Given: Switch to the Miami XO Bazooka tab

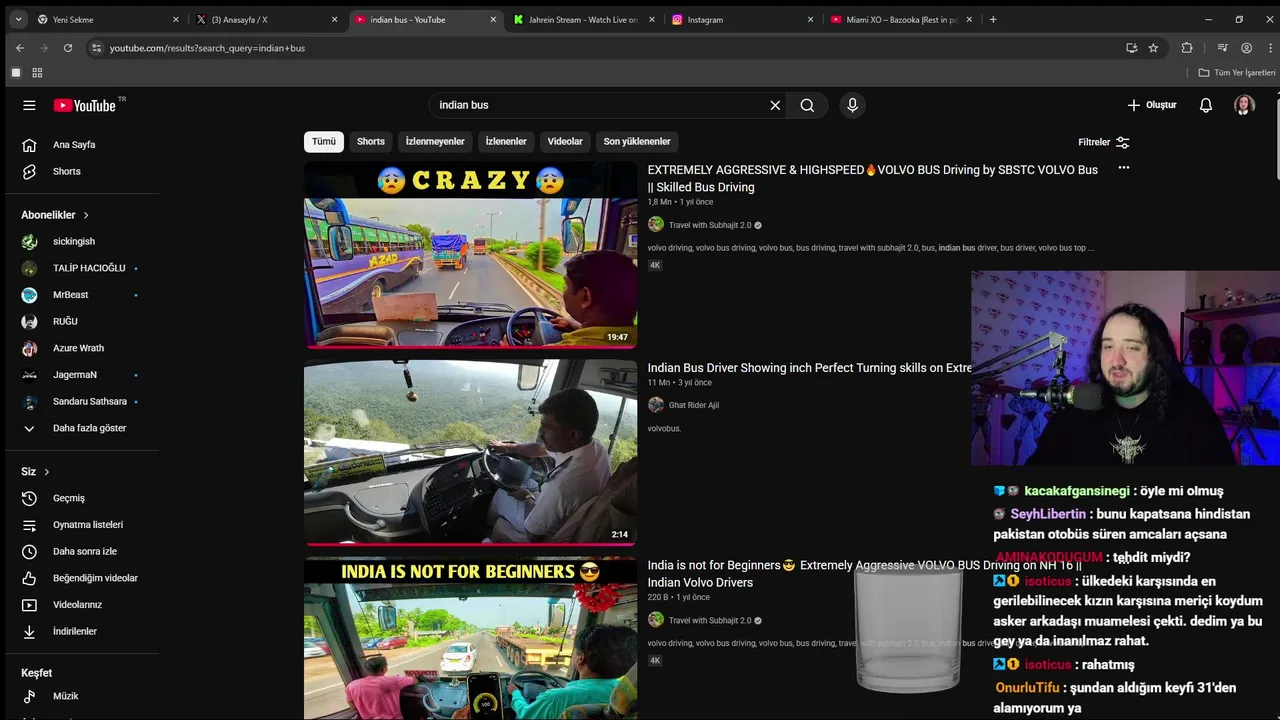Looking at the screenshot, I should point(902,19).
